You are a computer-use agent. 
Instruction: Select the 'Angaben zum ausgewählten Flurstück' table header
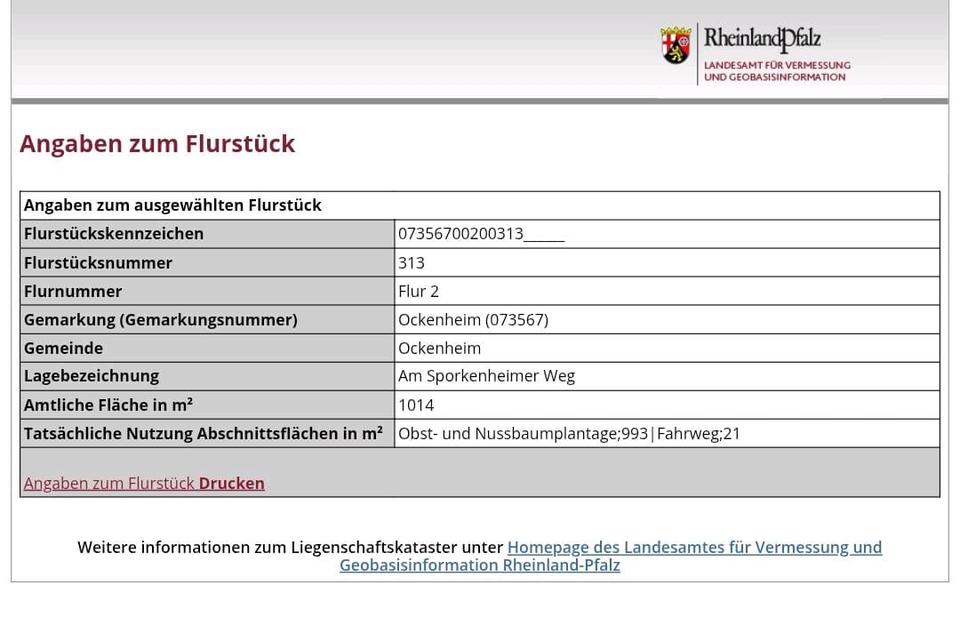tap(172, 205)
